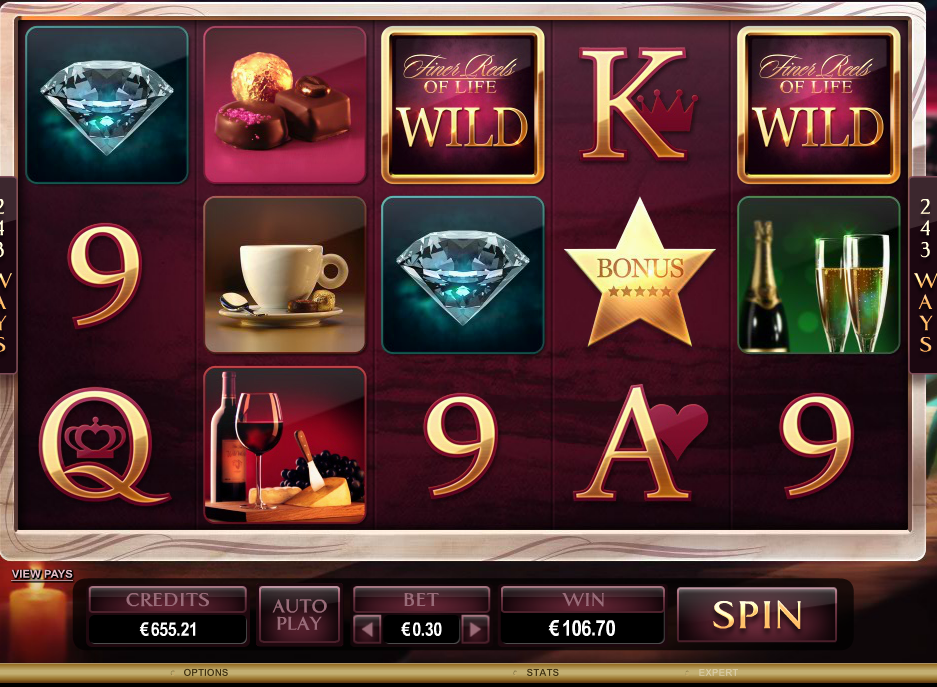Viewport: 937px width, 687px height.
Task: Select the chocolates symbol on second reel
Action: (x=285, y=105)
